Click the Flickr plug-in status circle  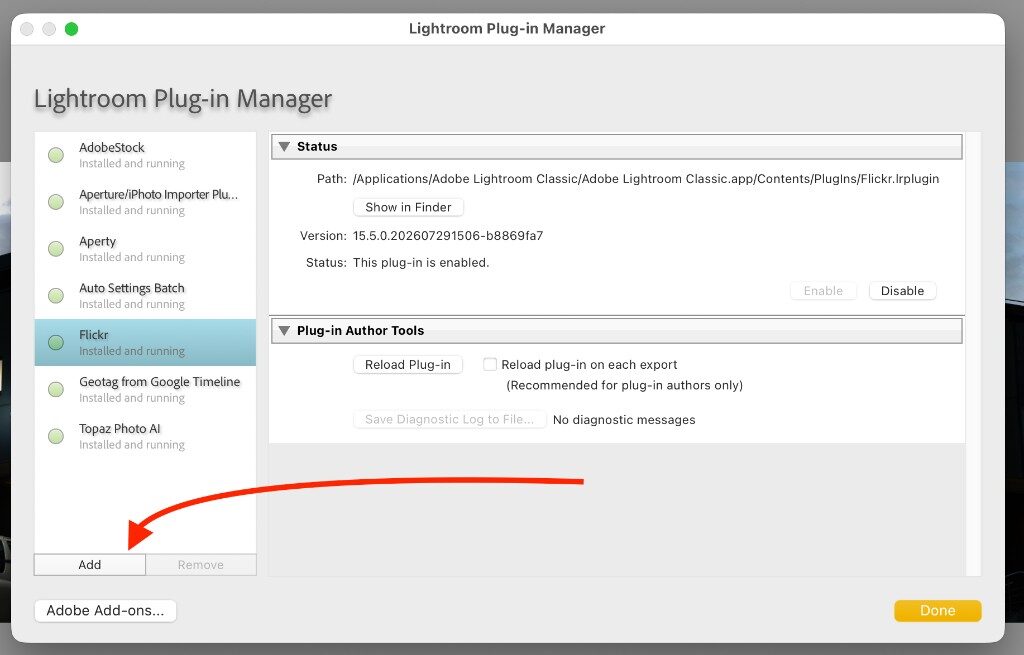point(56,343)
